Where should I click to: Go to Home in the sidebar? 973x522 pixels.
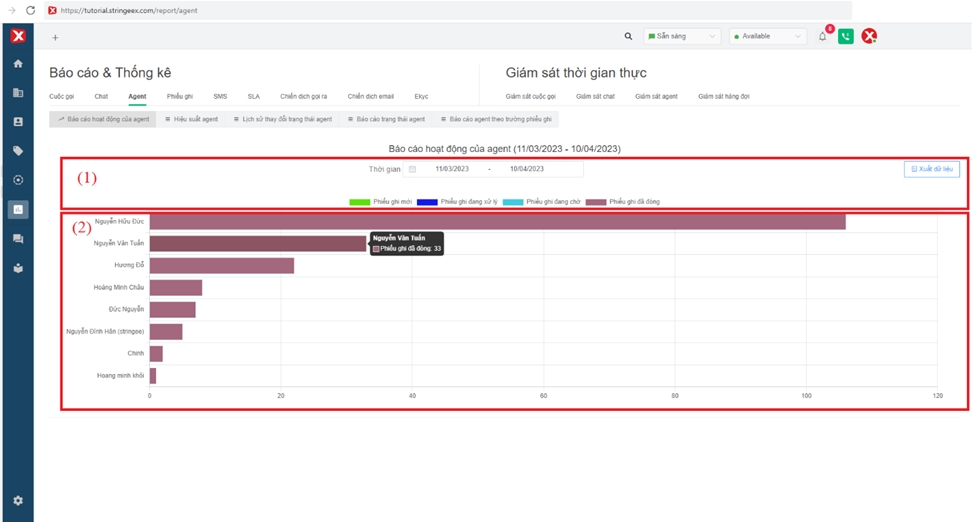[17, 63]
